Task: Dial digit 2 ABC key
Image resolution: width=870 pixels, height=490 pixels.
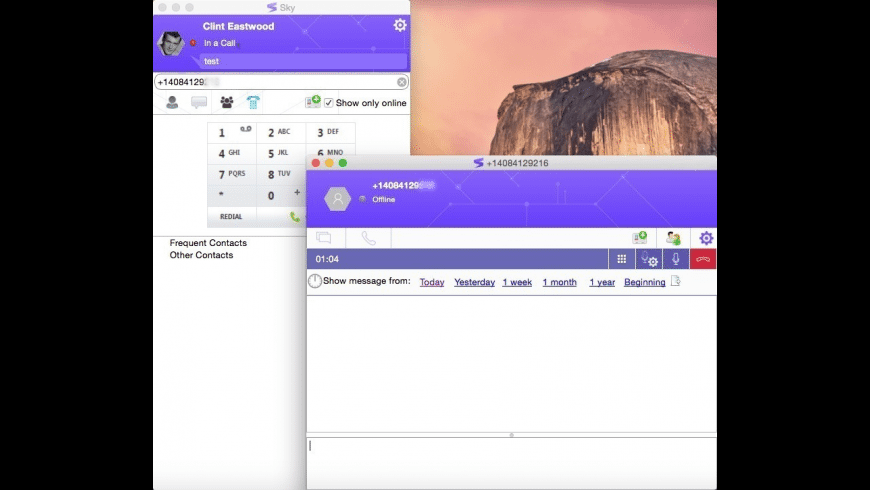Action: point(281,133)
